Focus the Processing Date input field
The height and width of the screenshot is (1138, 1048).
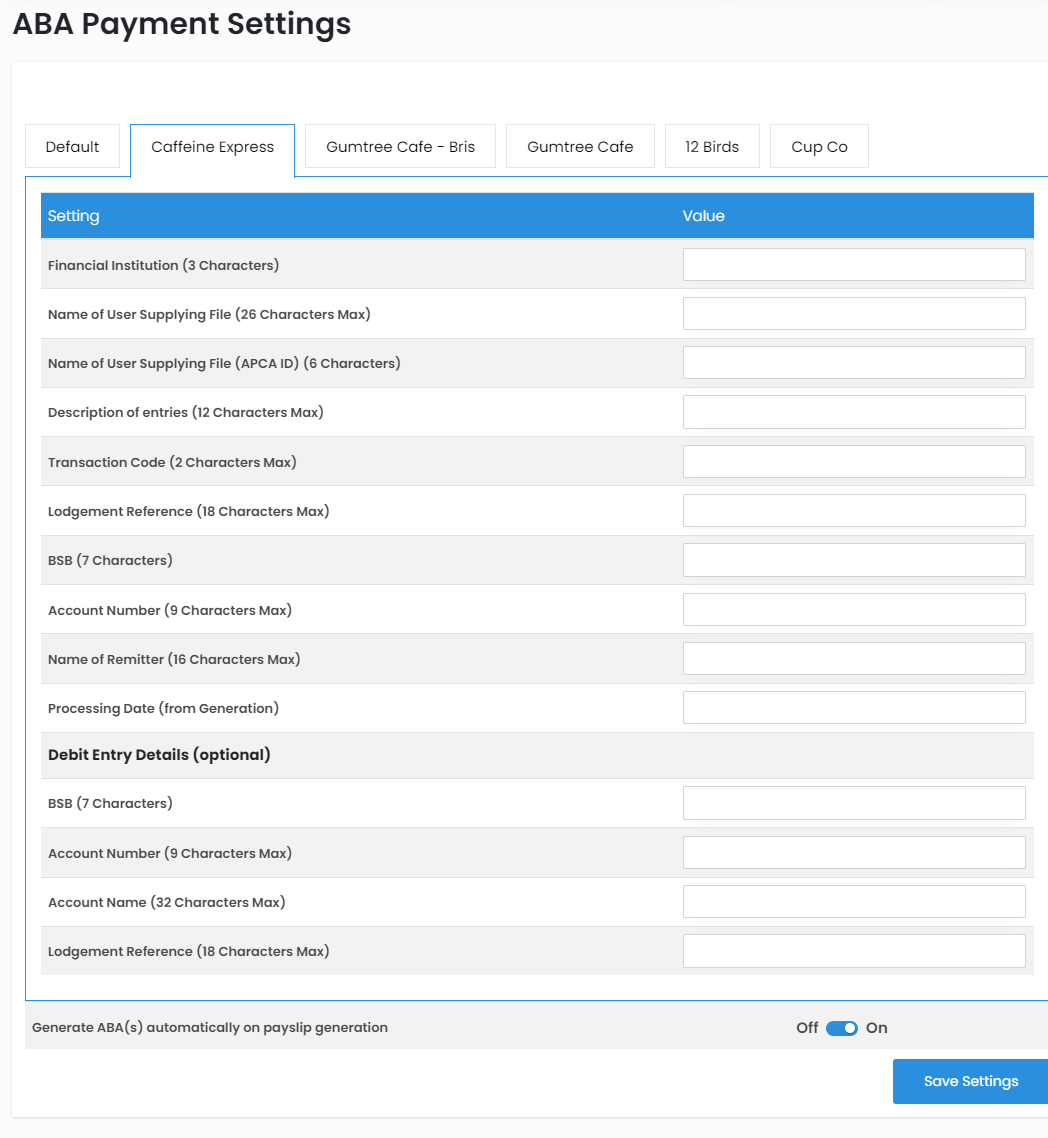tap(854, 708)
